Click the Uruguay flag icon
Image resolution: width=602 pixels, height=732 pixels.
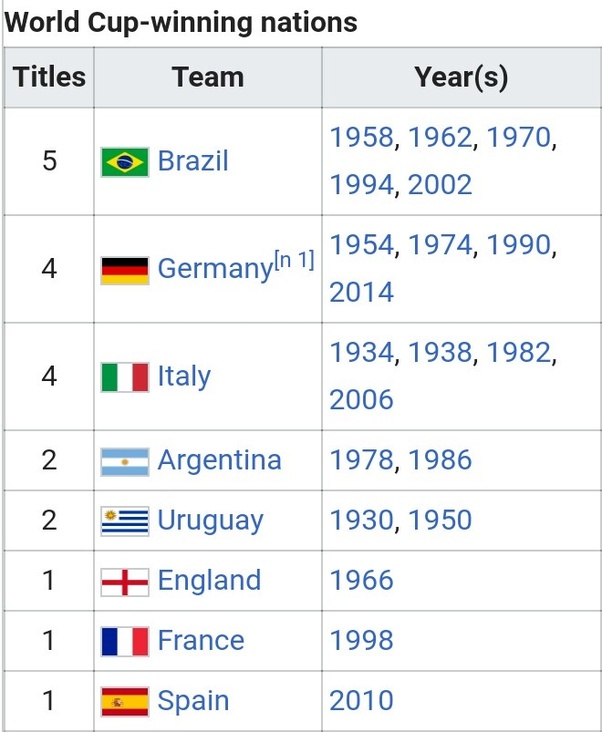(125, 521)
